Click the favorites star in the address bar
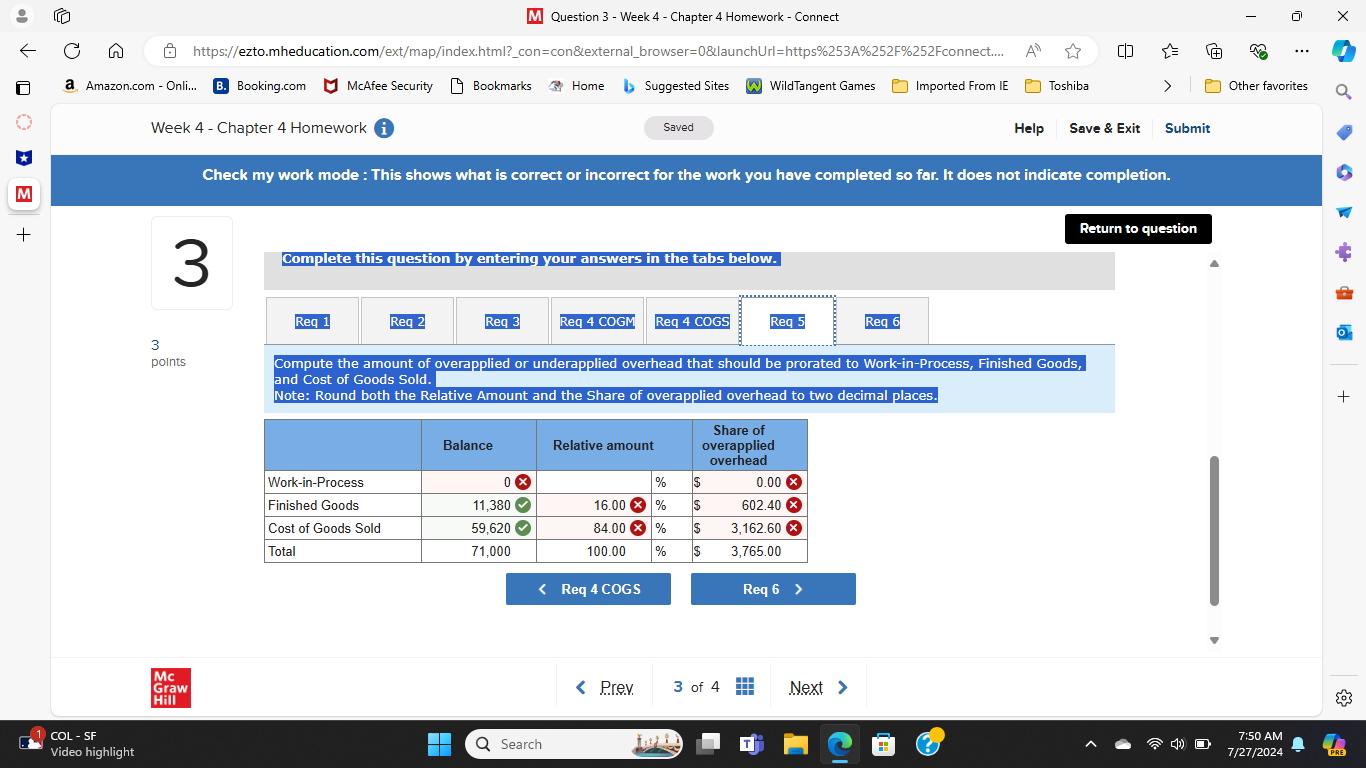The height and width of the screenshot is (768, 1366). point(1072,50)
